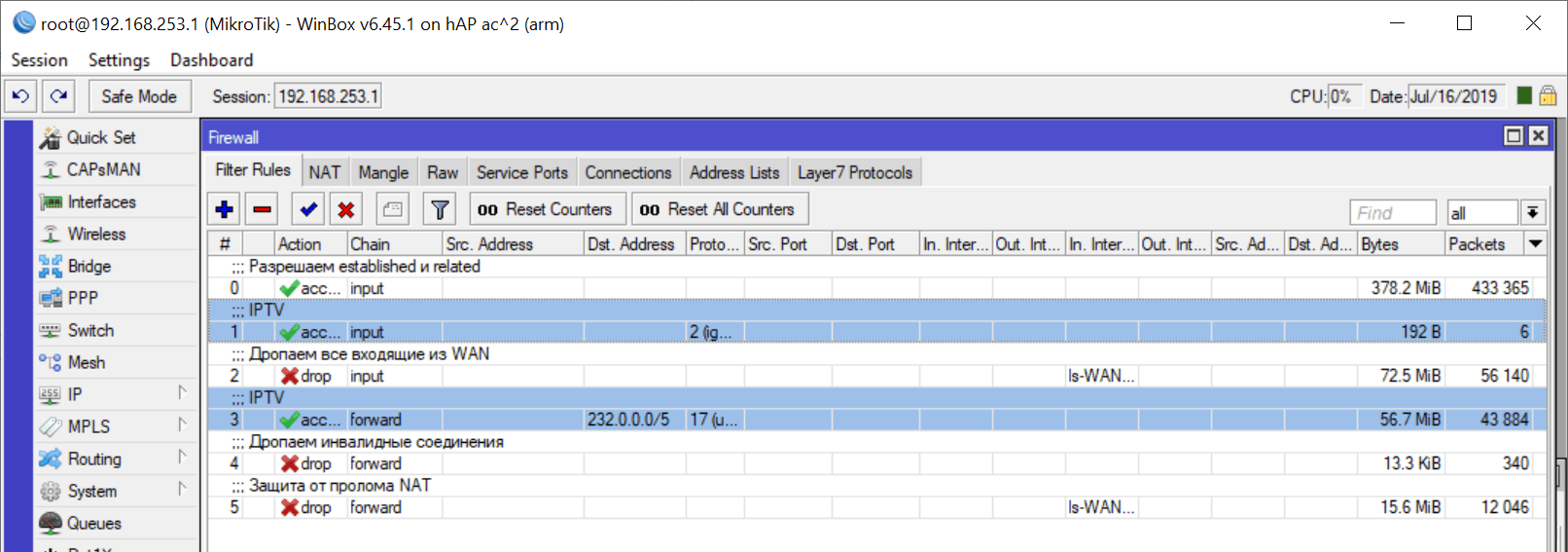Image resolution: width=1568 pixels, height=552 pixels.
Task: Remove selected rule with minus icon
Action: tap(262, 209)
